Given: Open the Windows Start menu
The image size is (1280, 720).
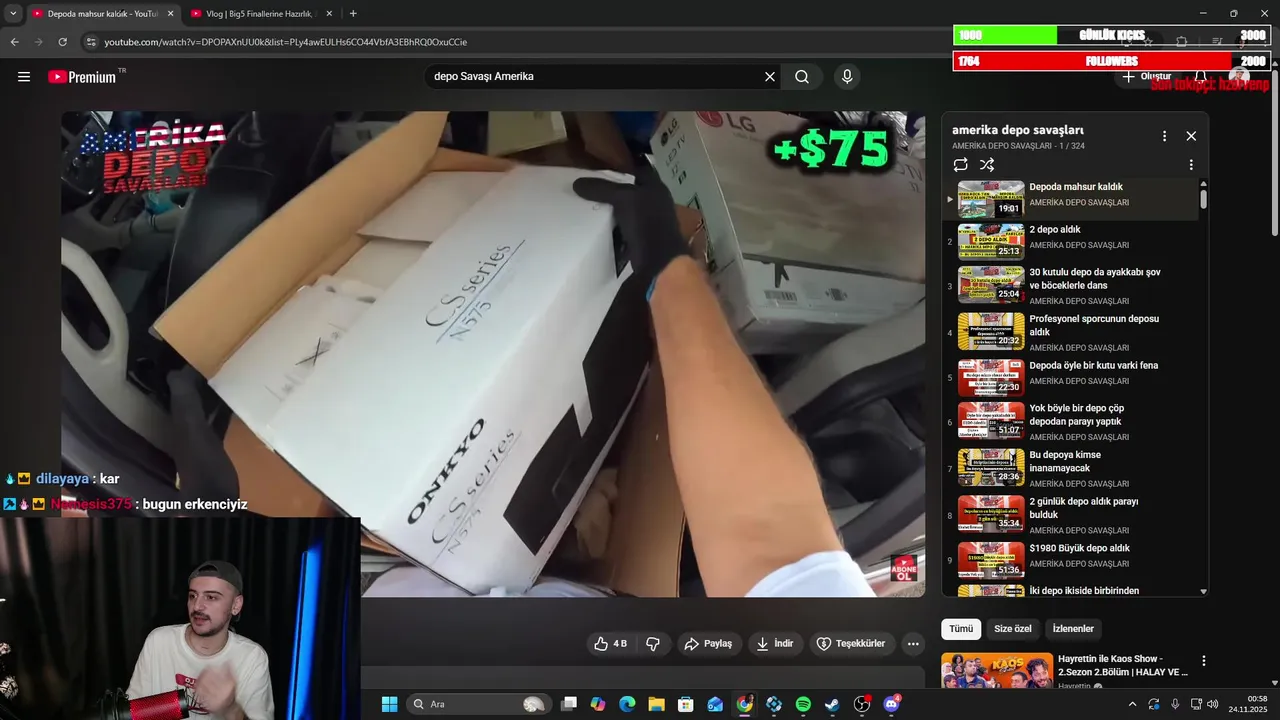Looking at the screenshot, I should click(x=389, y=704).
